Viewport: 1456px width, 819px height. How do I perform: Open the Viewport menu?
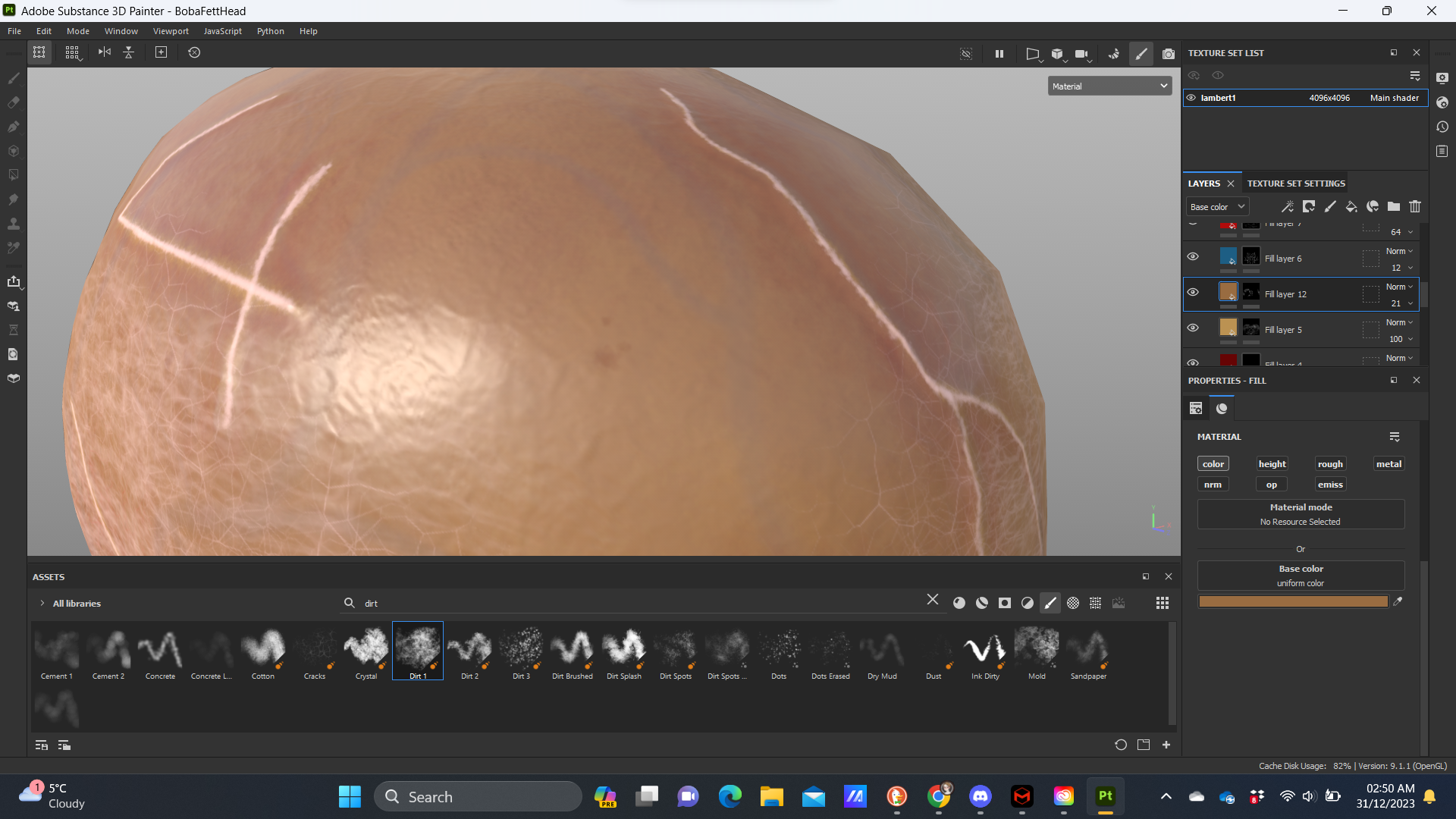point(171,31)
